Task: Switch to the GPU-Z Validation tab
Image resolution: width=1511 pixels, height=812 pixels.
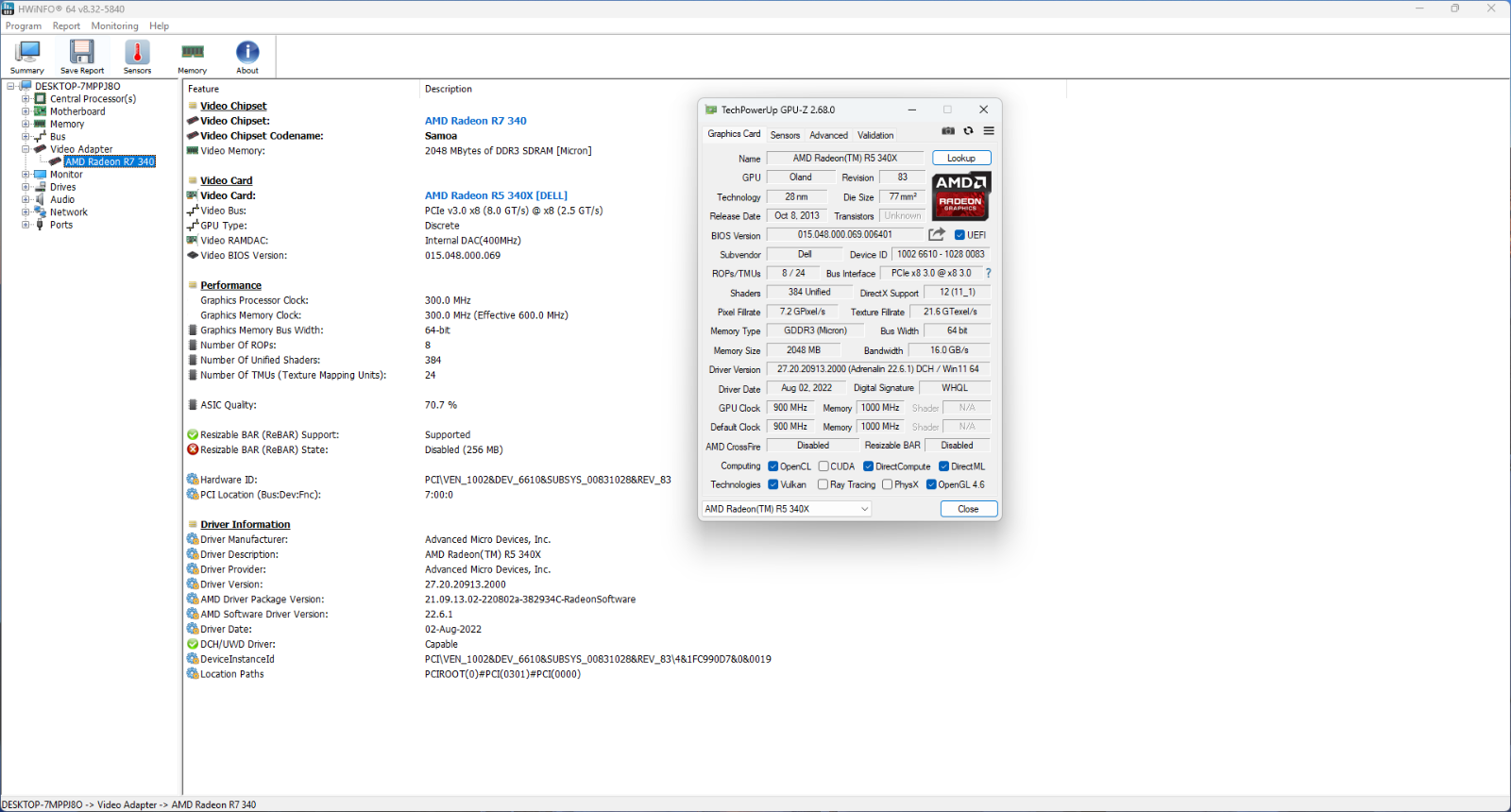Action: (x=875, y=135)
